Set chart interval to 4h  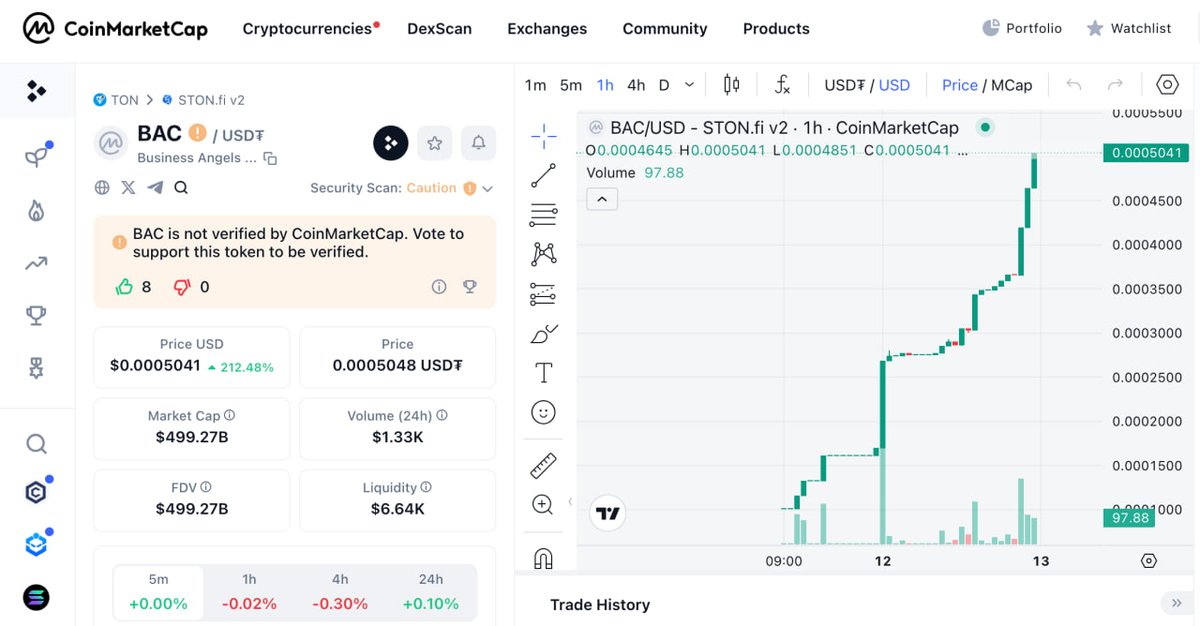[636, 85]
